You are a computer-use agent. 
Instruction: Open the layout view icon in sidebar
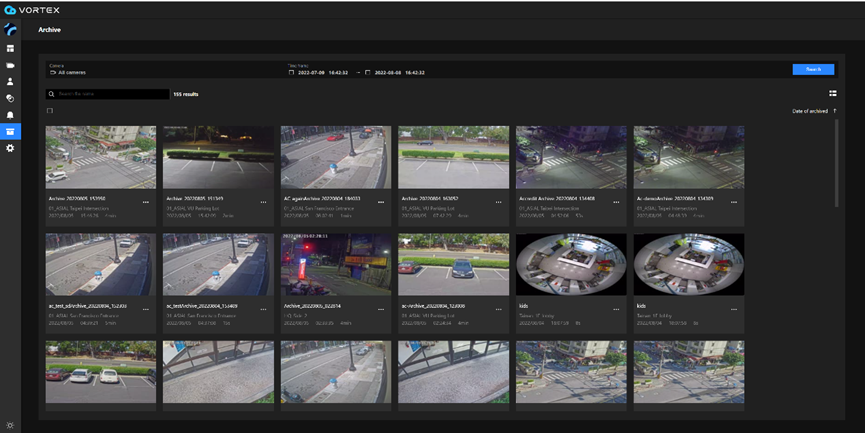10,48
